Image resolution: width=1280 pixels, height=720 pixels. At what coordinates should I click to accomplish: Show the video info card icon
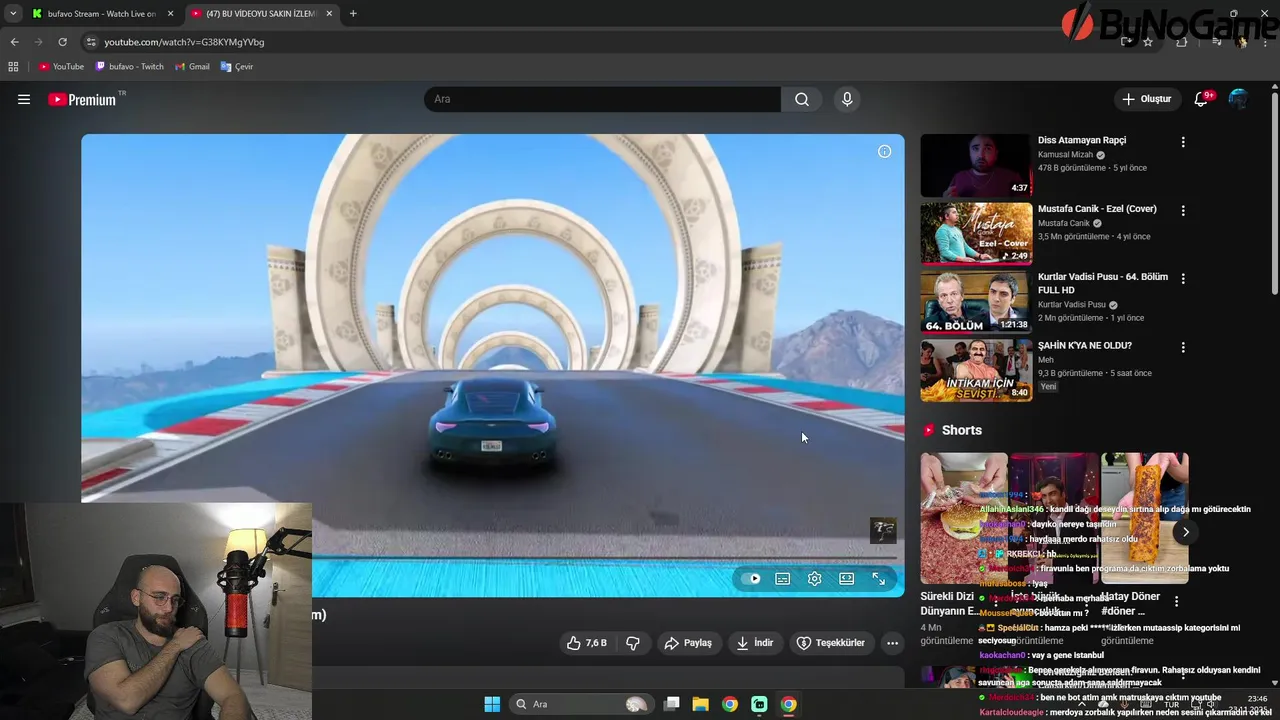pos(884,151)
